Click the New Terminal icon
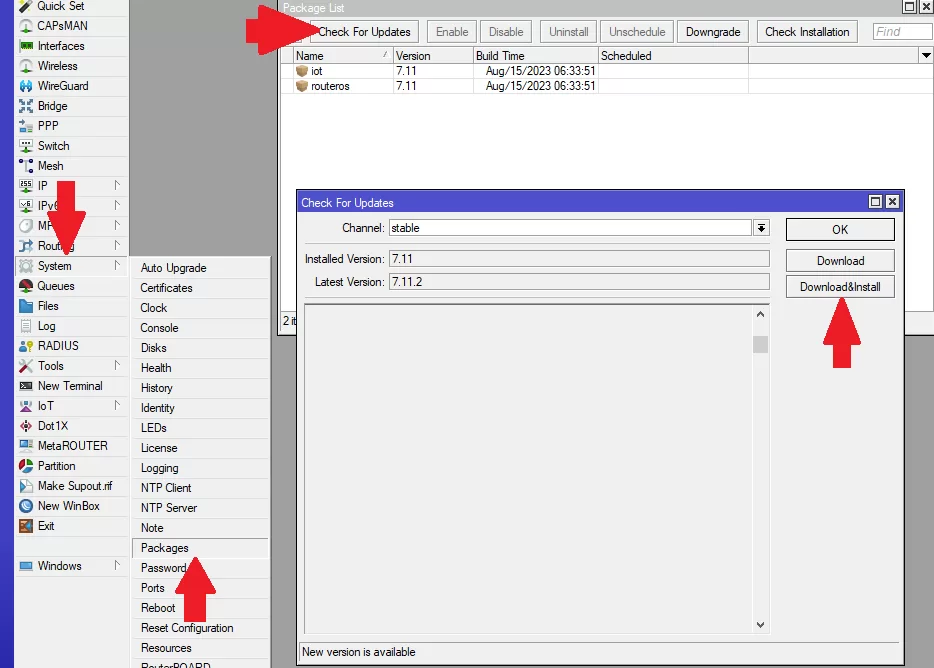Screen dimensions: 934x668 coord(26,386)
